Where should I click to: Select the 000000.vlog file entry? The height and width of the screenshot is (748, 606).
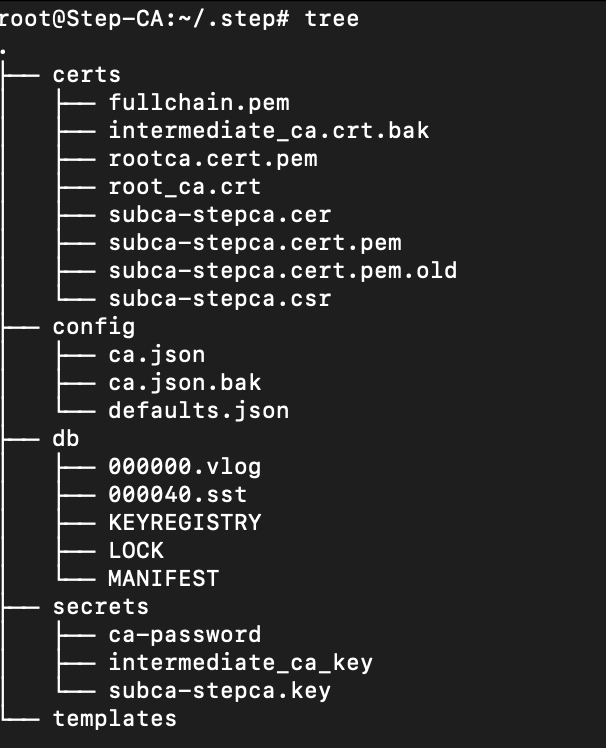tap(185, 466)
